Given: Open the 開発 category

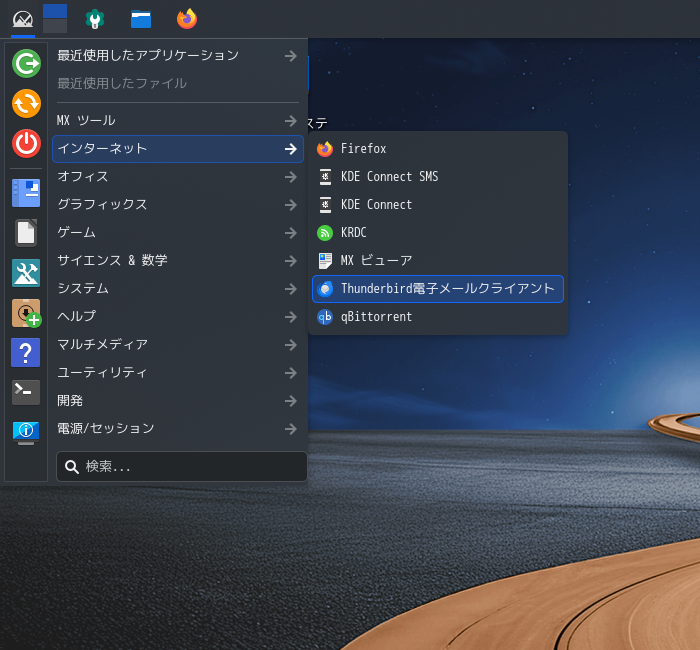Looking at the screenshot, I should click(178, 401).
